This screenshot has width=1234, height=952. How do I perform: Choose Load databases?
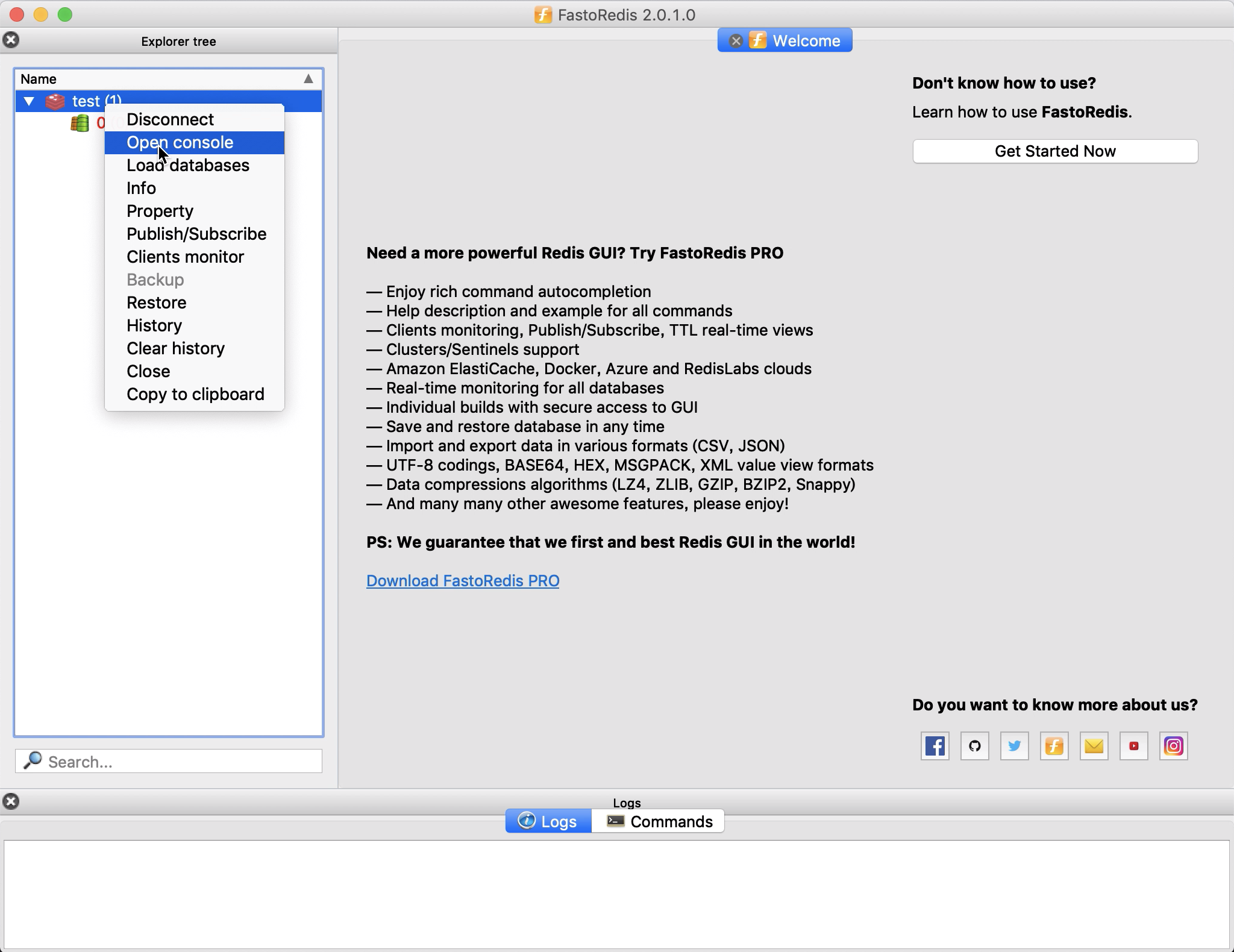(194, 165)
